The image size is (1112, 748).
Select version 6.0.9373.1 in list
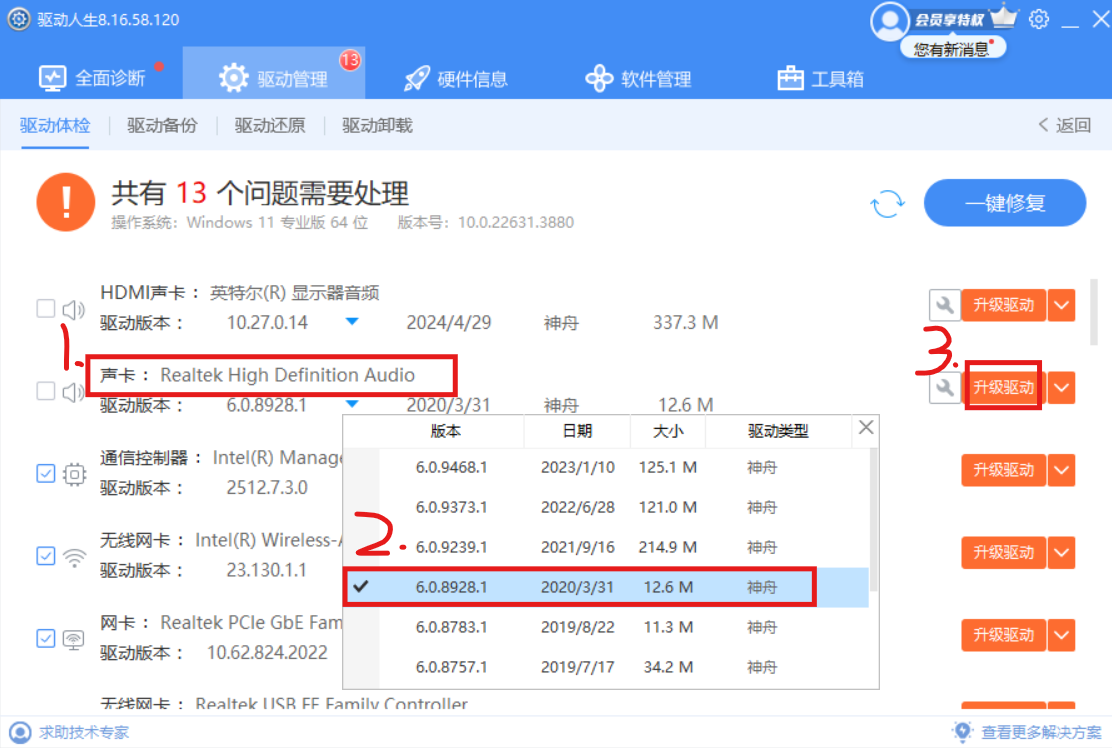pyautogui.click(x=606, y=508)
